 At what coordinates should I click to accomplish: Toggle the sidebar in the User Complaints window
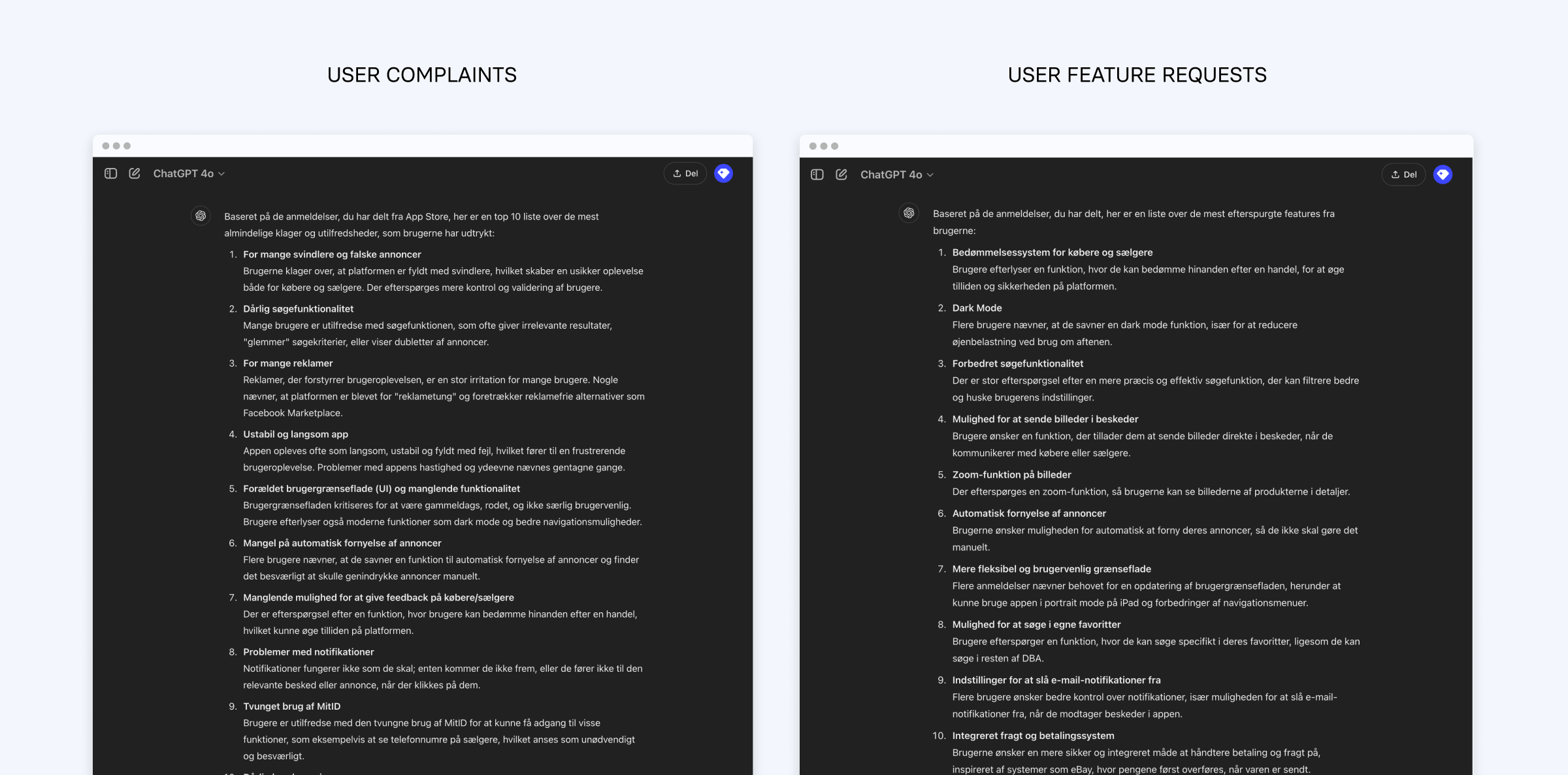point(111,173)
